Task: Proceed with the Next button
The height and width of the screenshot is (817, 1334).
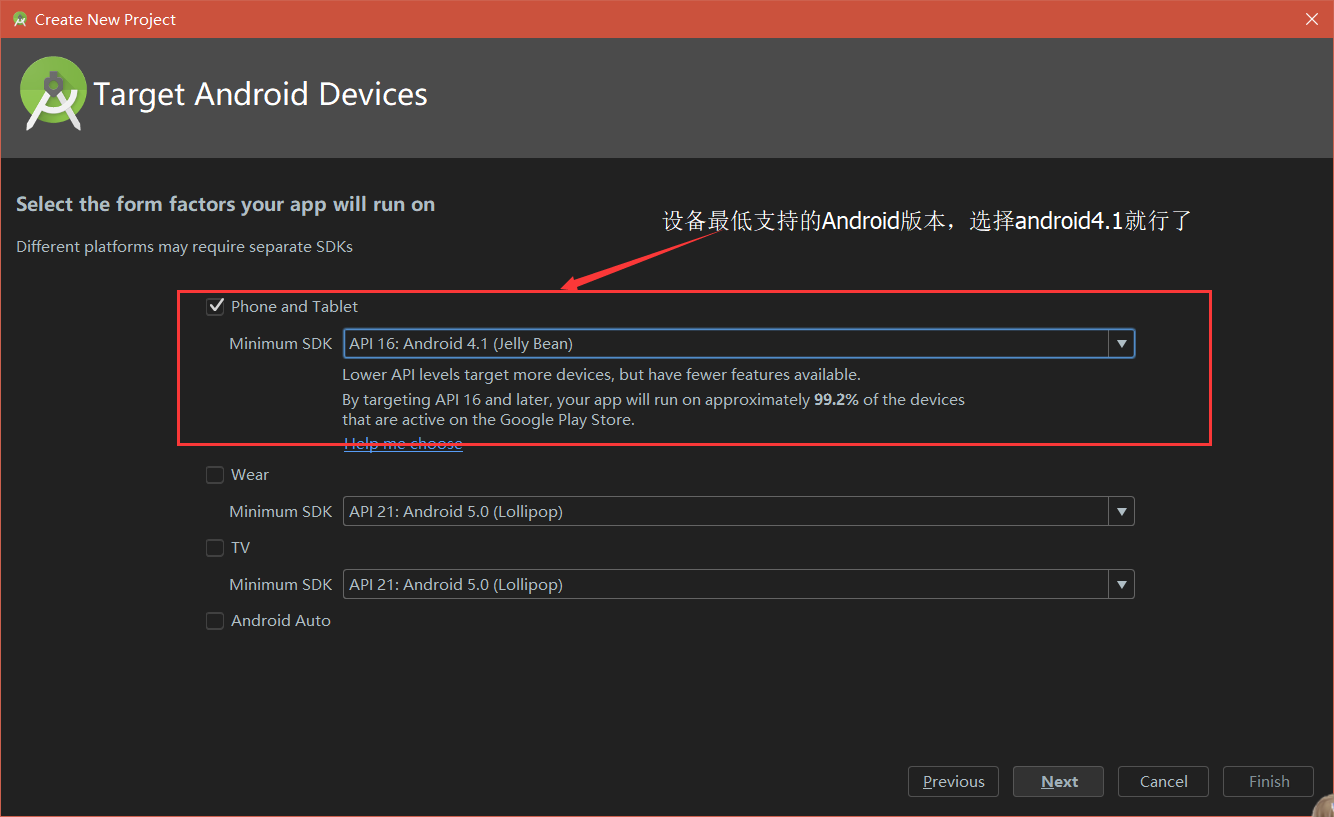Action: [x=1059, y=781]
